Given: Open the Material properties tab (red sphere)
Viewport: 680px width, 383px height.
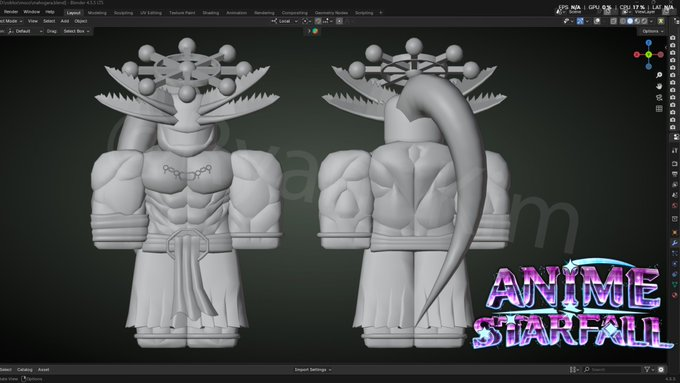Looking at the screenshot, I should [674, 295].
